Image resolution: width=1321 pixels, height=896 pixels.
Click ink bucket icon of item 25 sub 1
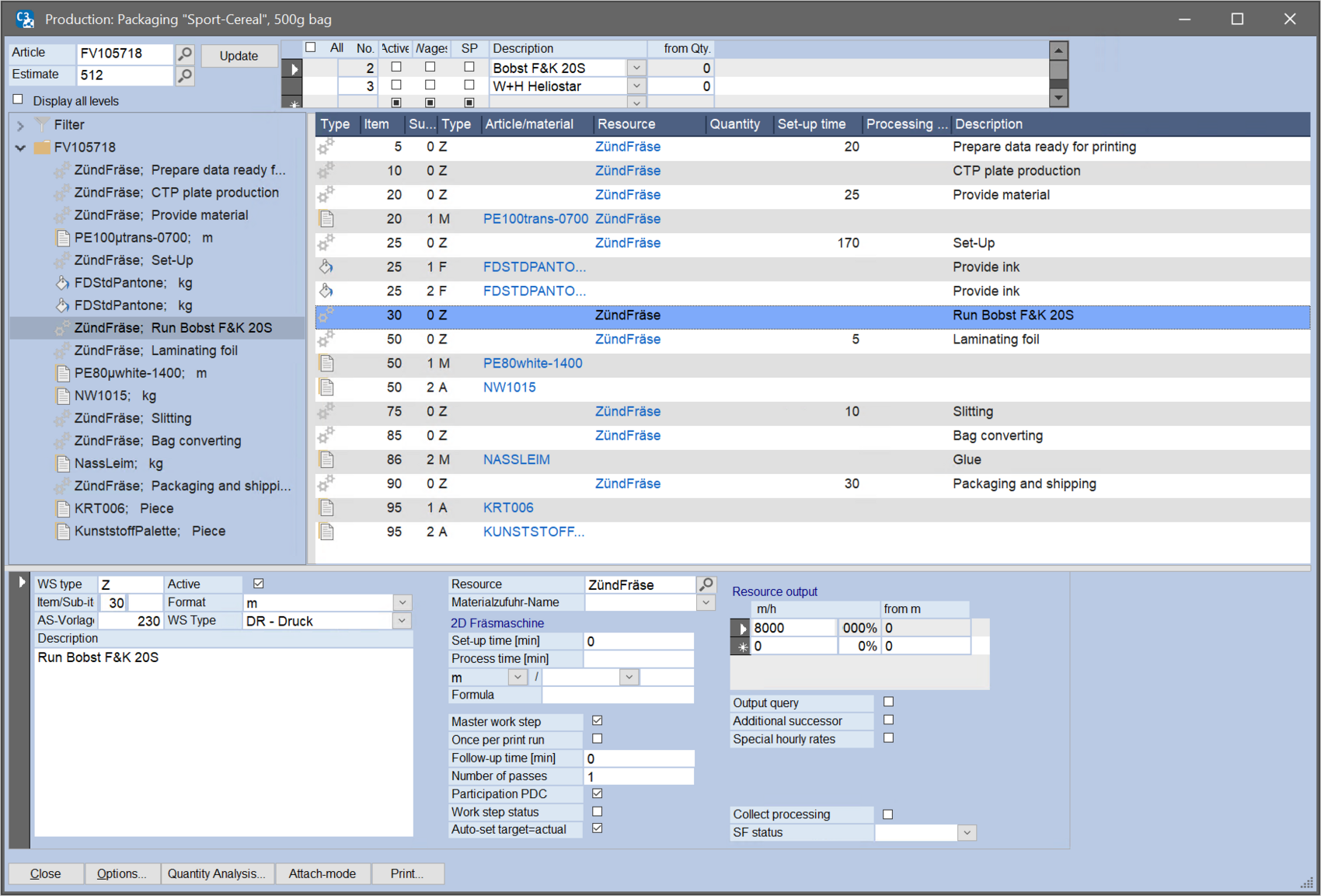pyautogui.click(x=326, y=267)
